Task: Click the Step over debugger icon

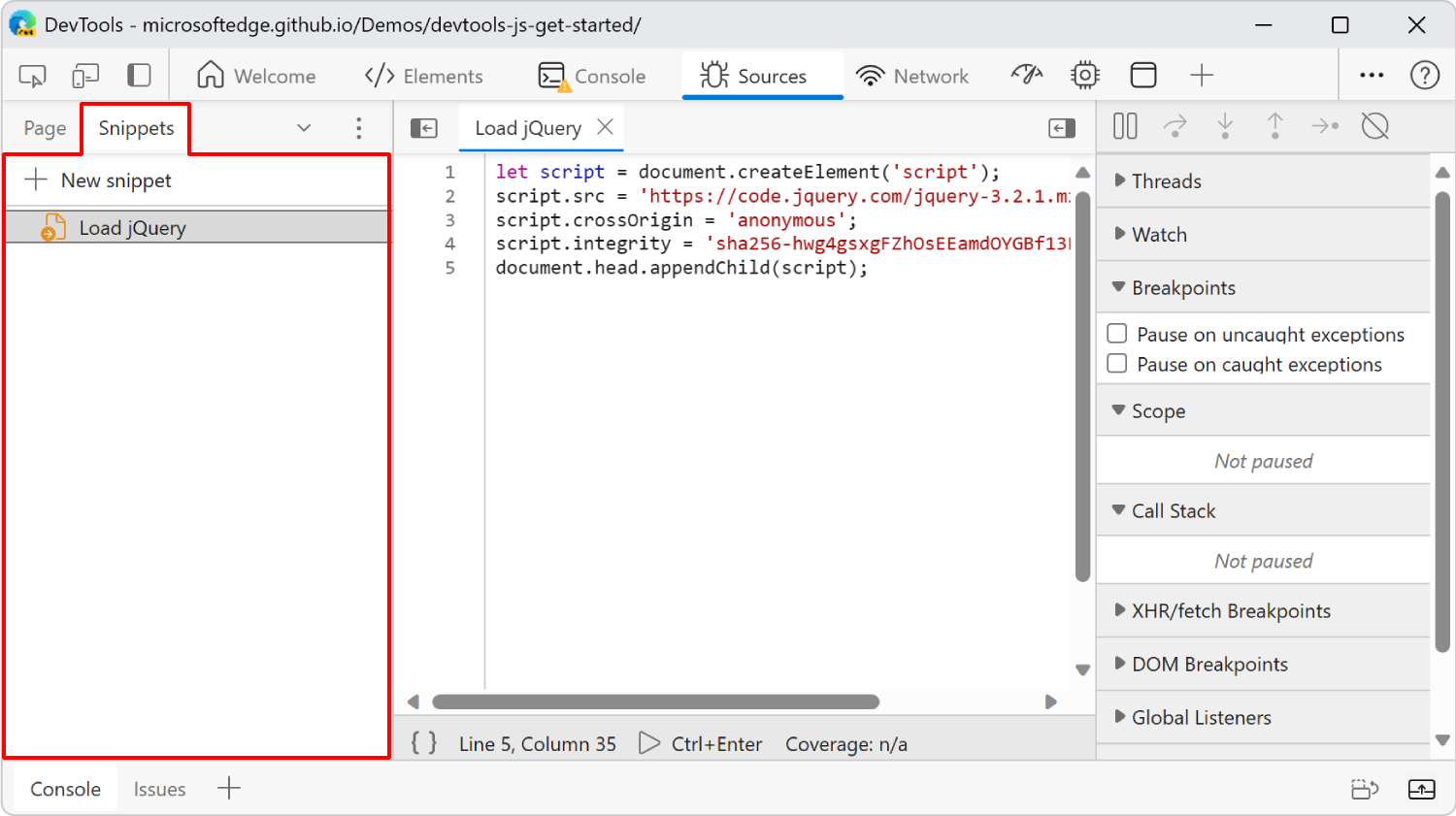Action: click(1175, 126)
